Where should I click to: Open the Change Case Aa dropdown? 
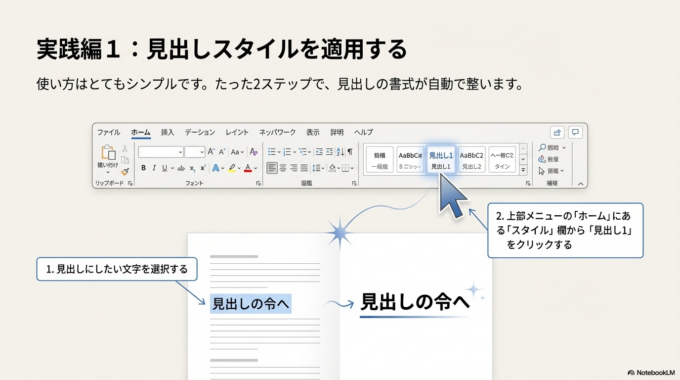237,152
